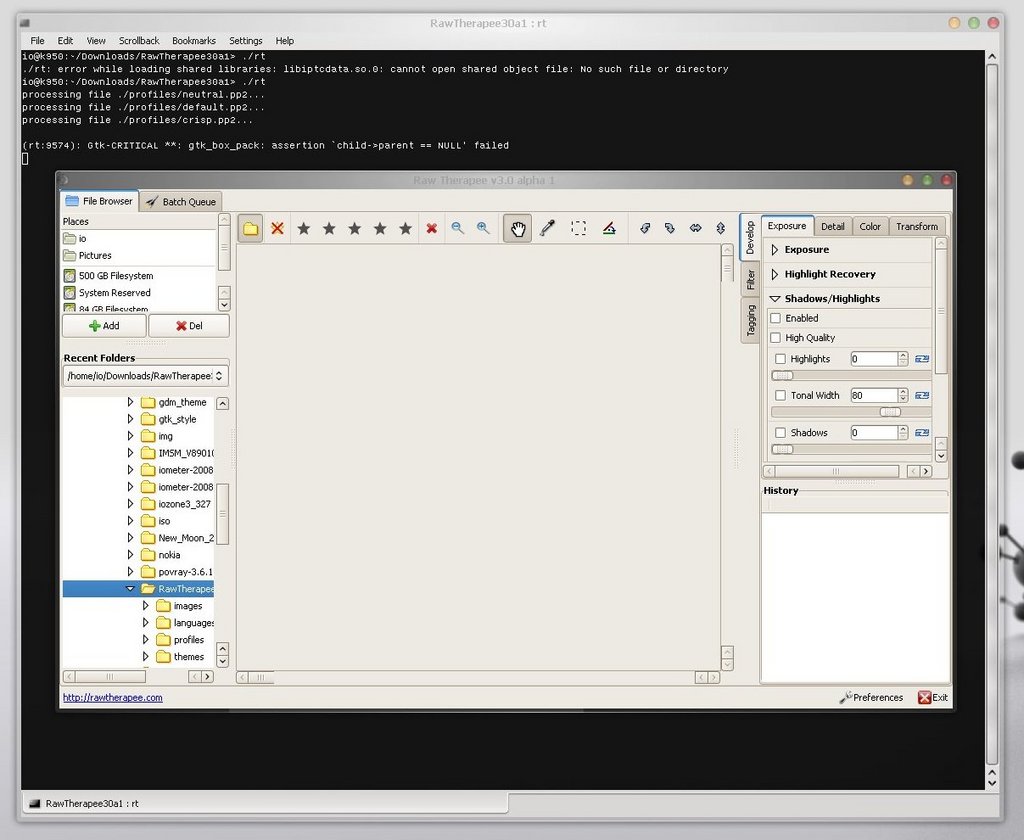
Task: Toggle the Shadows checkbox
Action: [x=780, y=432]
